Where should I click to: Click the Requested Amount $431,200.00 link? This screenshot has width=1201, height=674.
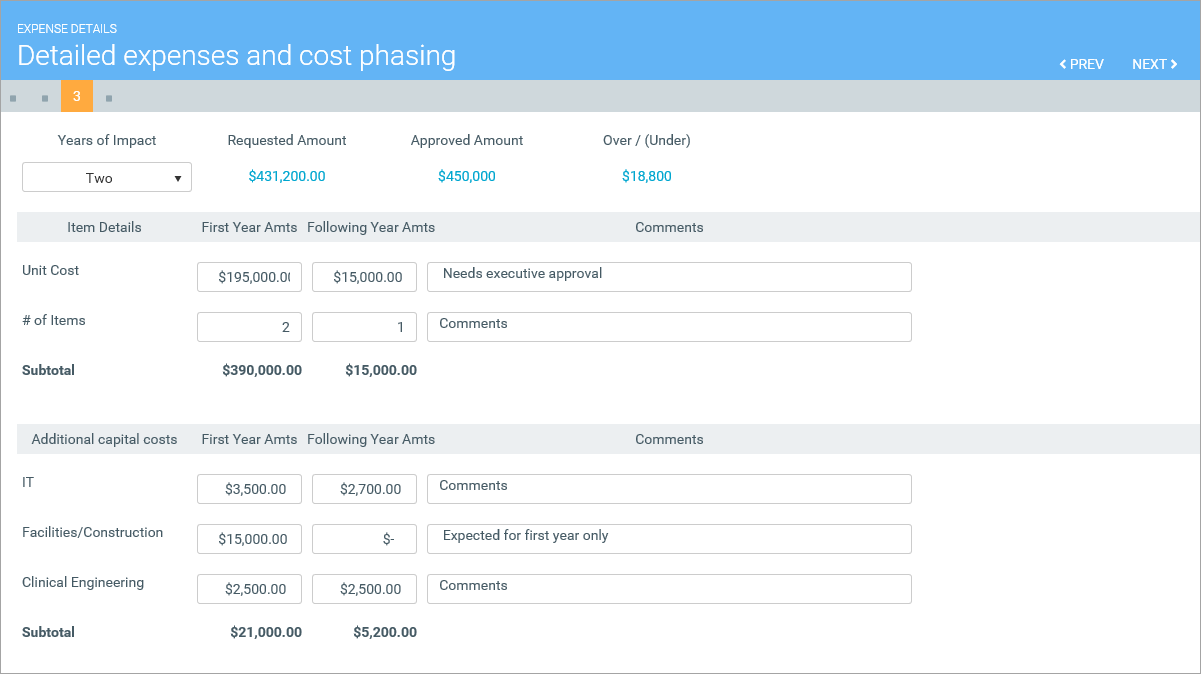tap(286, 176)
